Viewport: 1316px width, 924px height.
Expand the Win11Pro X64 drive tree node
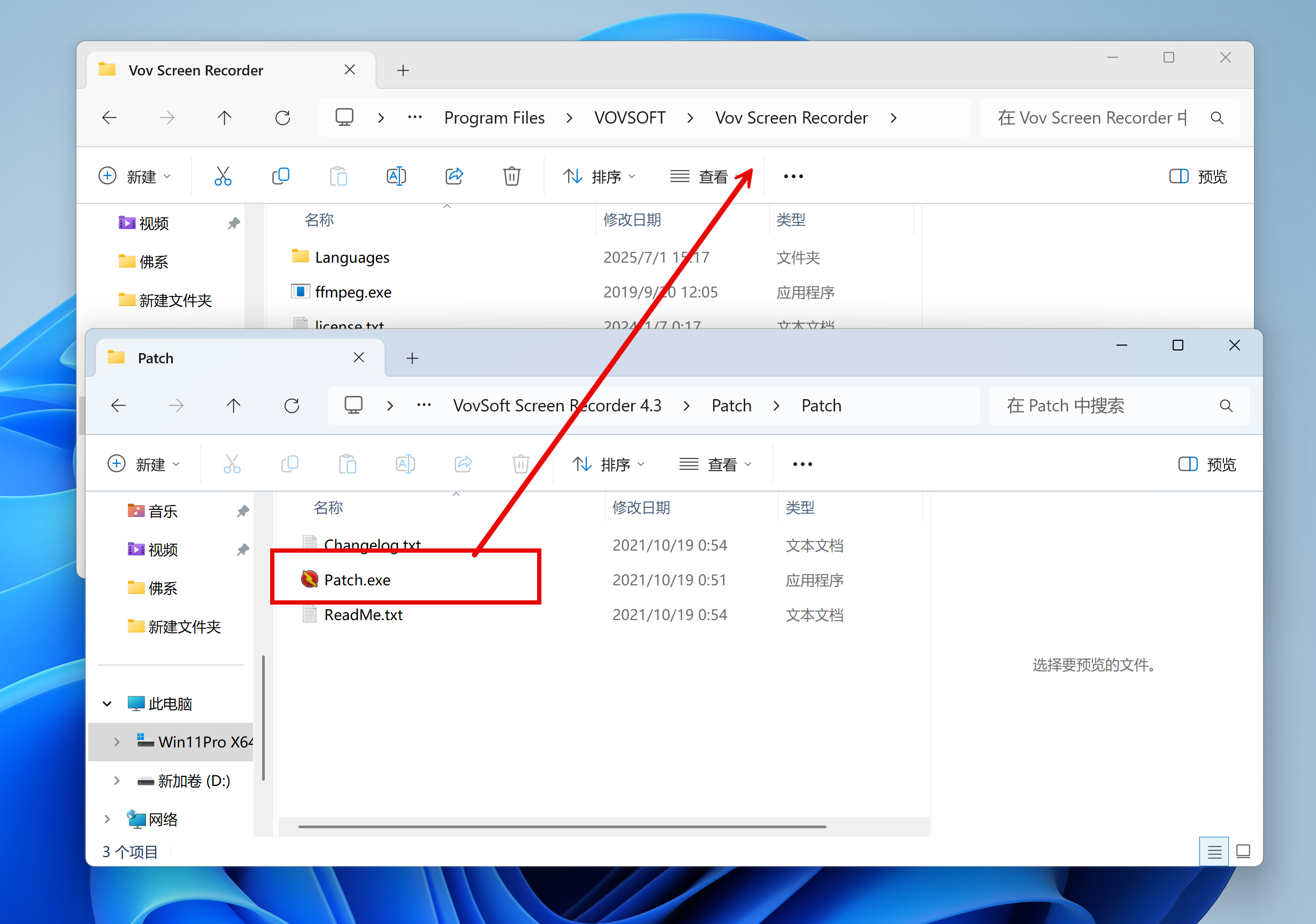point(117,742)
